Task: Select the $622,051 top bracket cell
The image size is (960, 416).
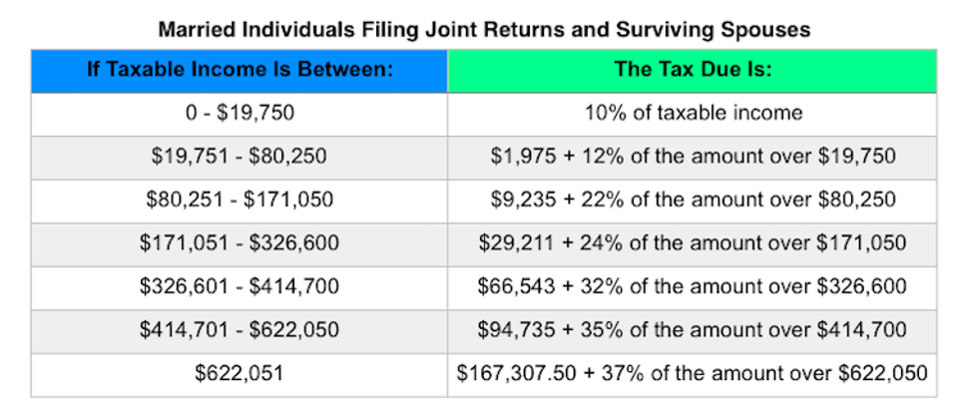Action: (239, 375)
